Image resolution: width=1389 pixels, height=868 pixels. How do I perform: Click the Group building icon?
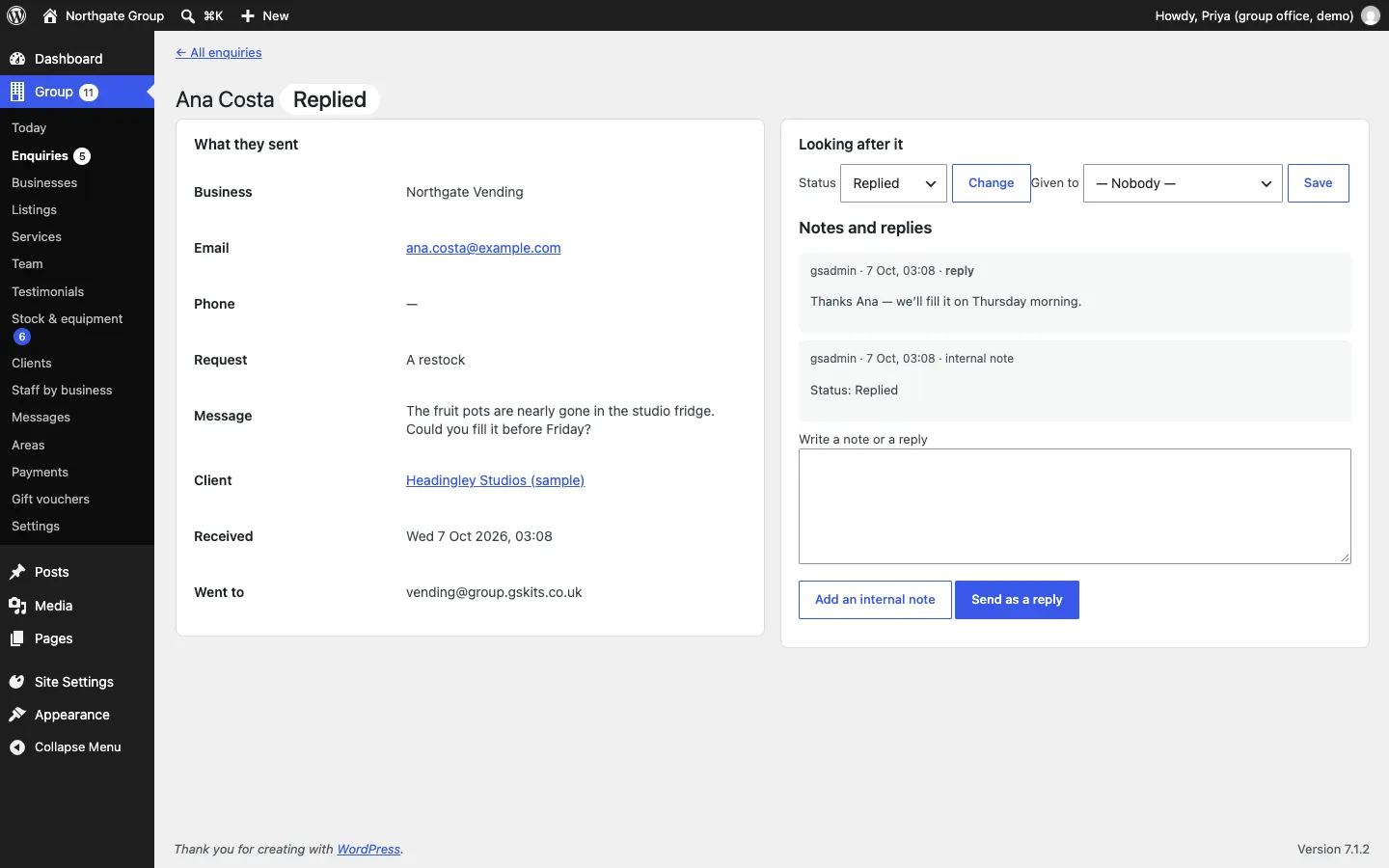tap(17, 92)
